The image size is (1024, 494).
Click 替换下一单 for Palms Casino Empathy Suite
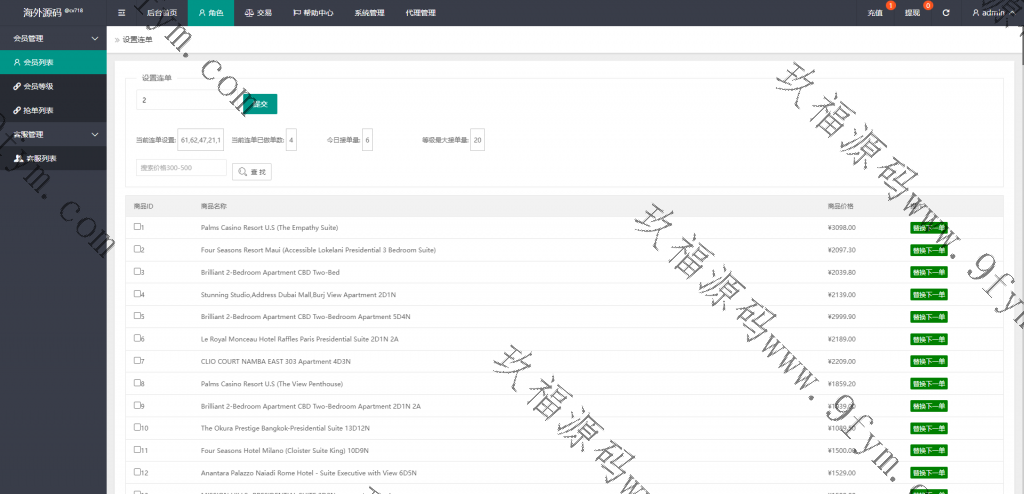point(928,228)
